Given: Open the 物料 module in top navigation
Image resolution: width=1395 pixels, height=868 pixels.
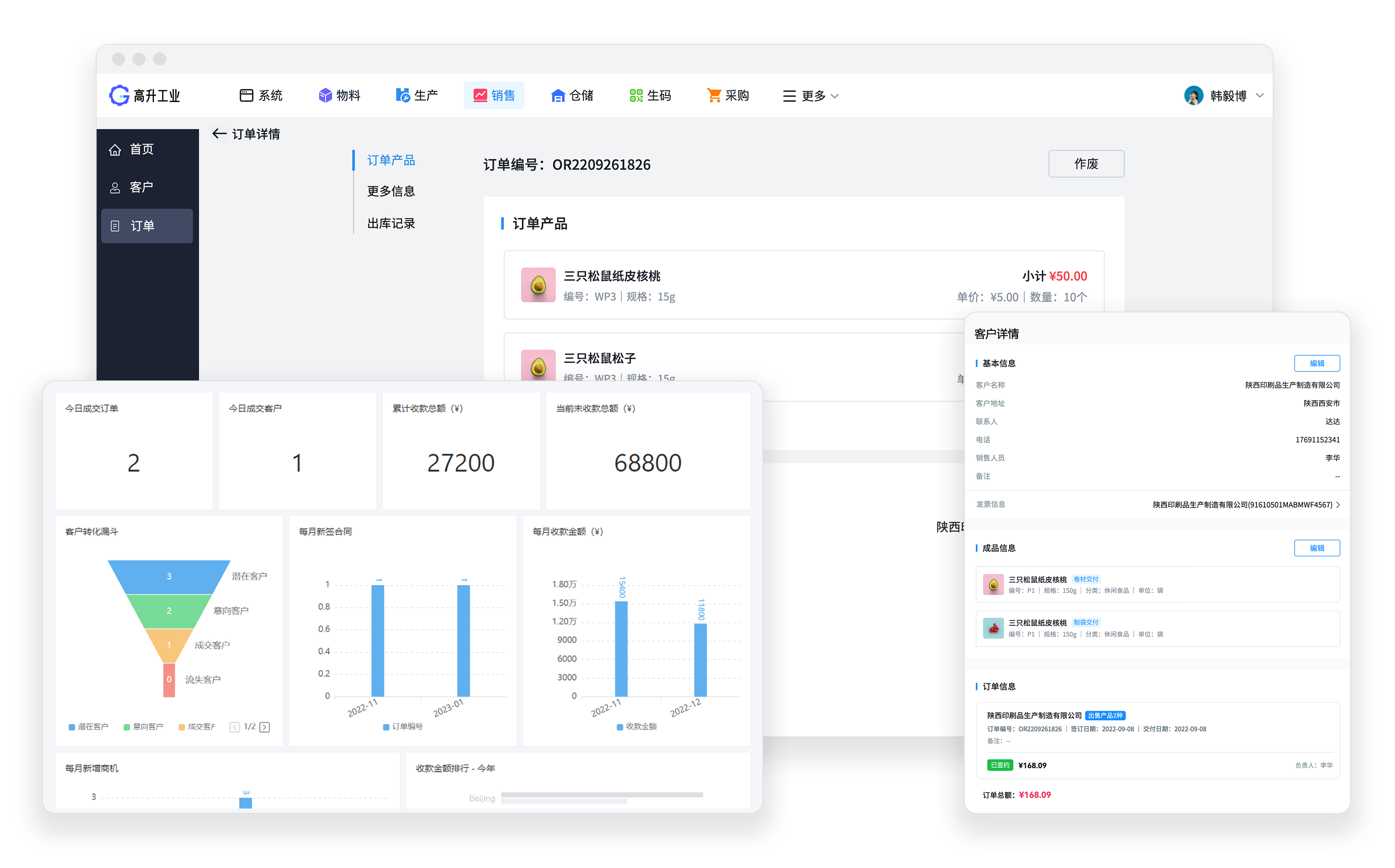Looking at the screenshot, I should click(339, 95).
